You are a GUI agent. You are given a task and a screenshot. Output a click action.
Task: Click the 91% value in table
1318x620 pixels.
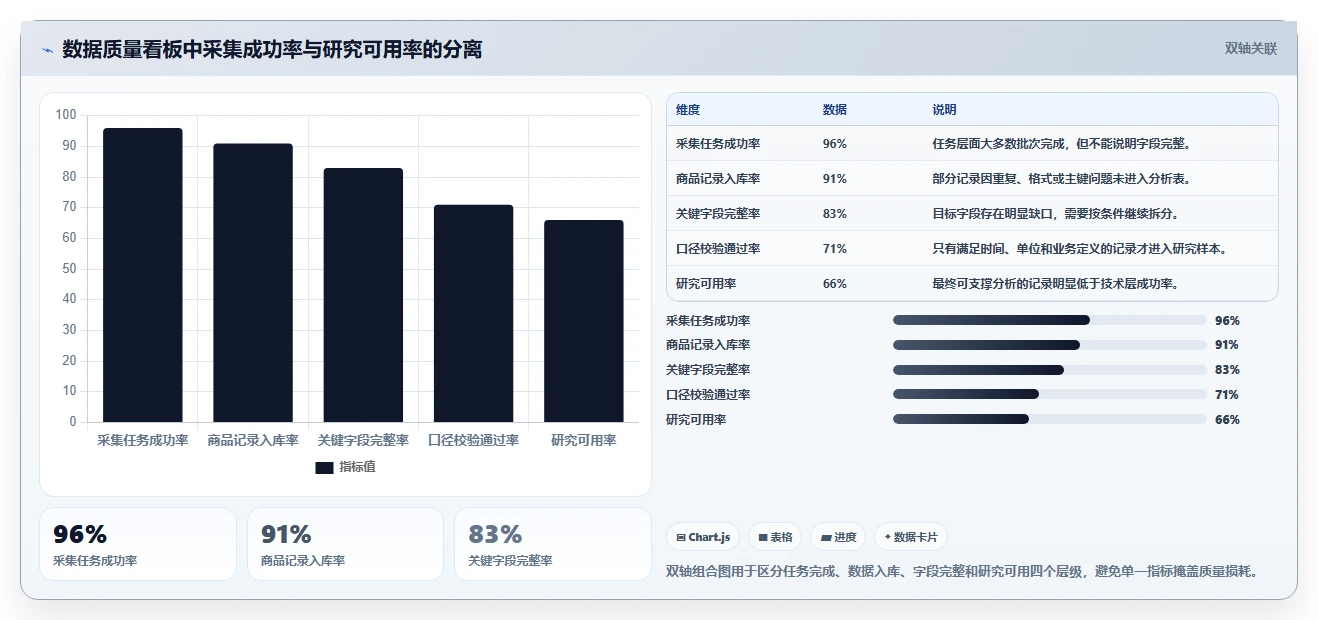(x=835, y=179)
